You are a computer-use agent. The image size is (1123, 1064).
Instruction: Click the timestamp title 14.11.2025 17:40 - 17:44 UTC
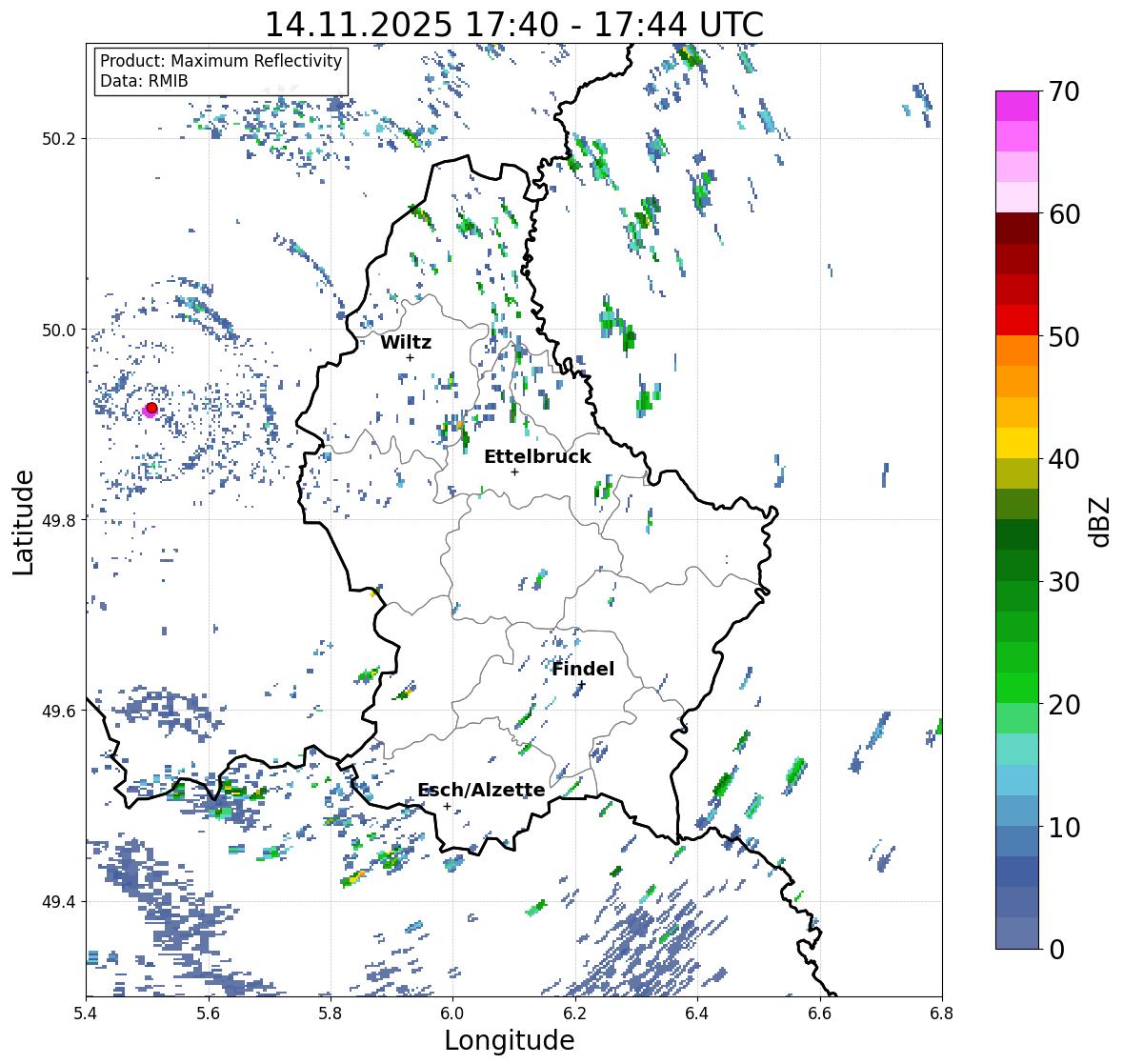(514, 25)
